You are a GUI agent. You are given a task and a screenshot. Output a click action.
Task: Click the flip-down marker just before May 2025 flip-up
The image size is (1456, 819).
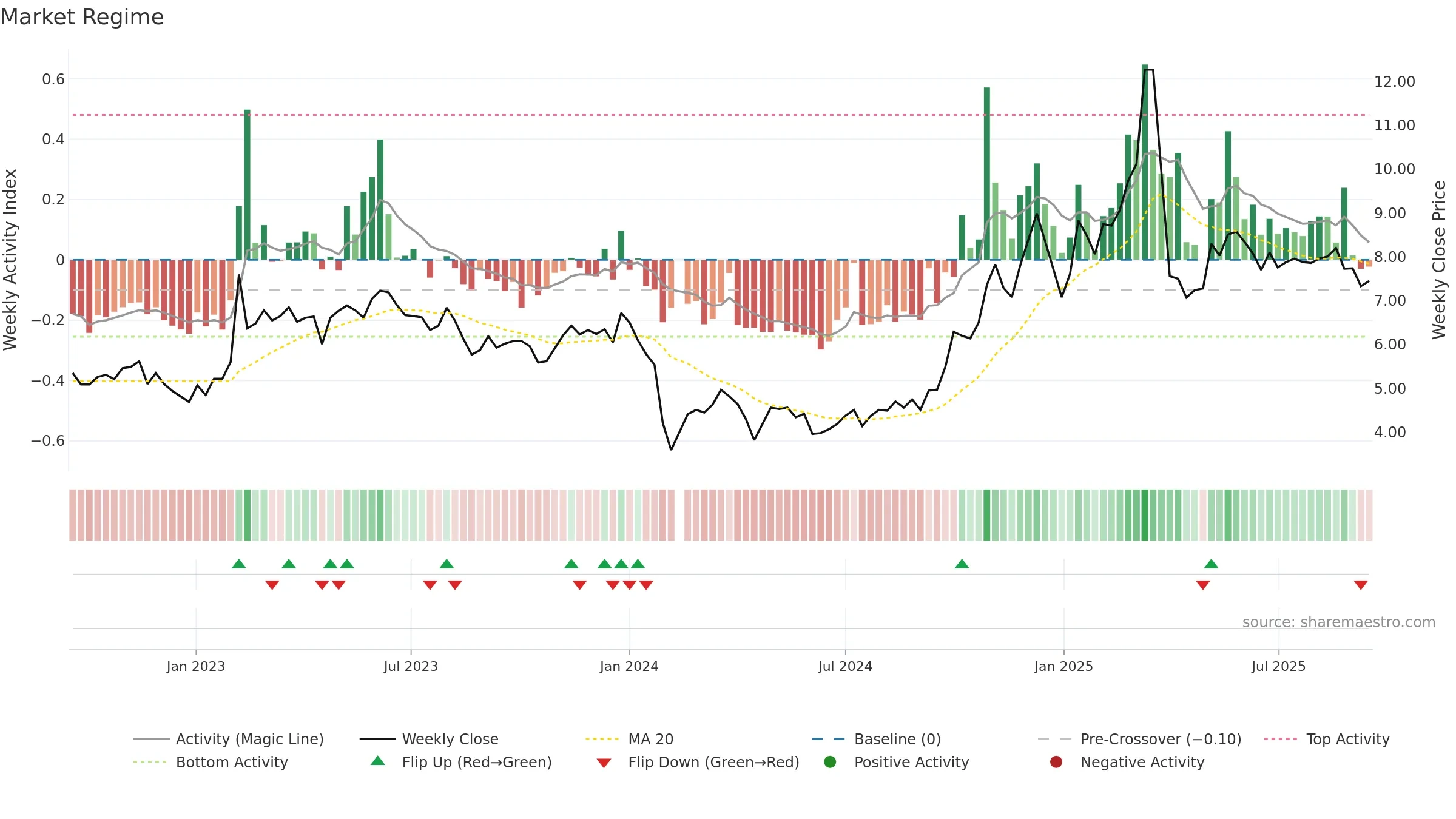[1203, 585]
